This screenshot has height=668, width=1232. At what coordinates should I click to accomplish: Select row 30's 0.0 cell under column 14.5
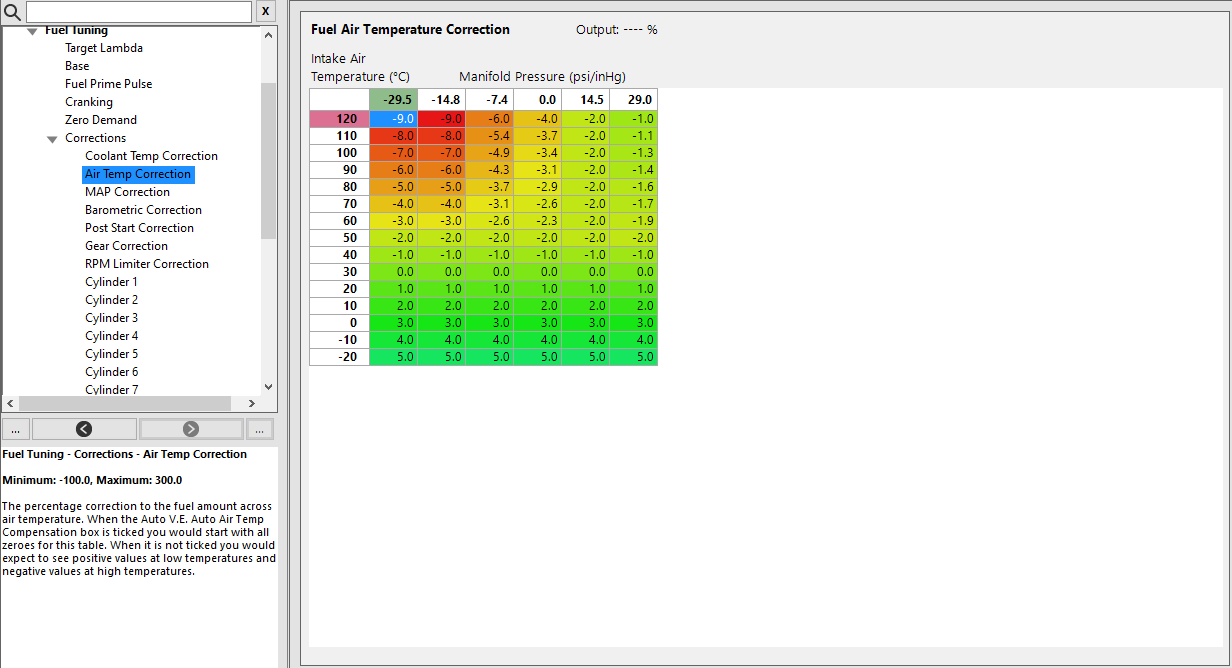pos(586,271)
